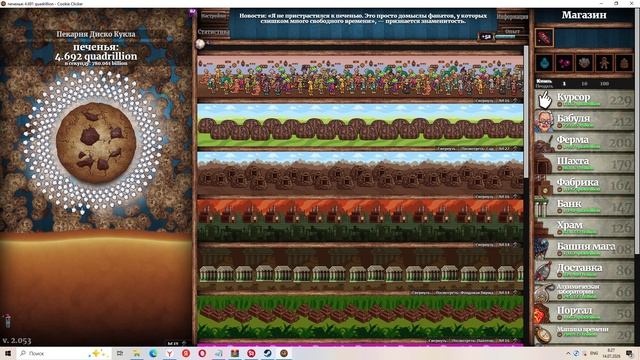Level up the farm row with its arrow
This screenshot has width=640, height=360.
(516, 148)
